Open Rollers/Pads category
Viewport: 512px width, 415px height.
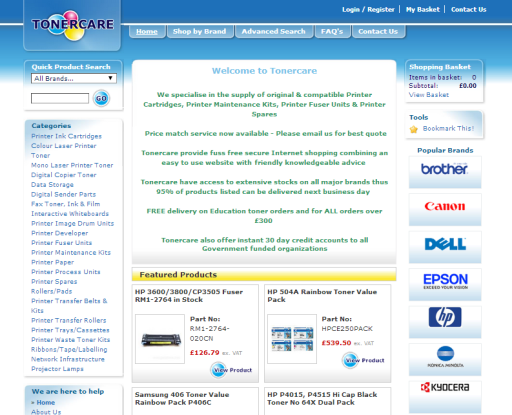(51, 291)
